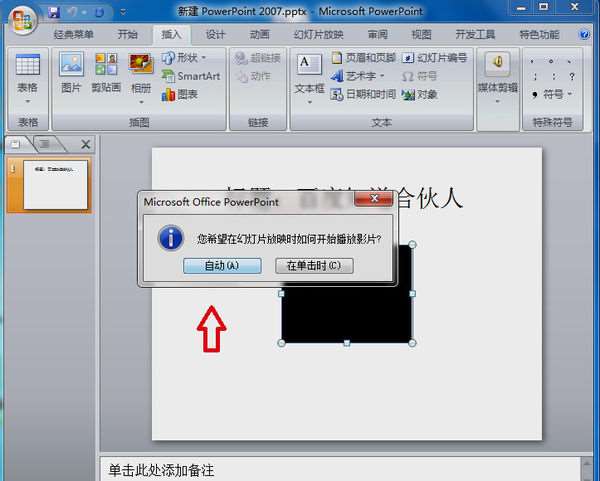Expand the 表格 dropdown arrow
600x481 pixels.
point(28,102)
